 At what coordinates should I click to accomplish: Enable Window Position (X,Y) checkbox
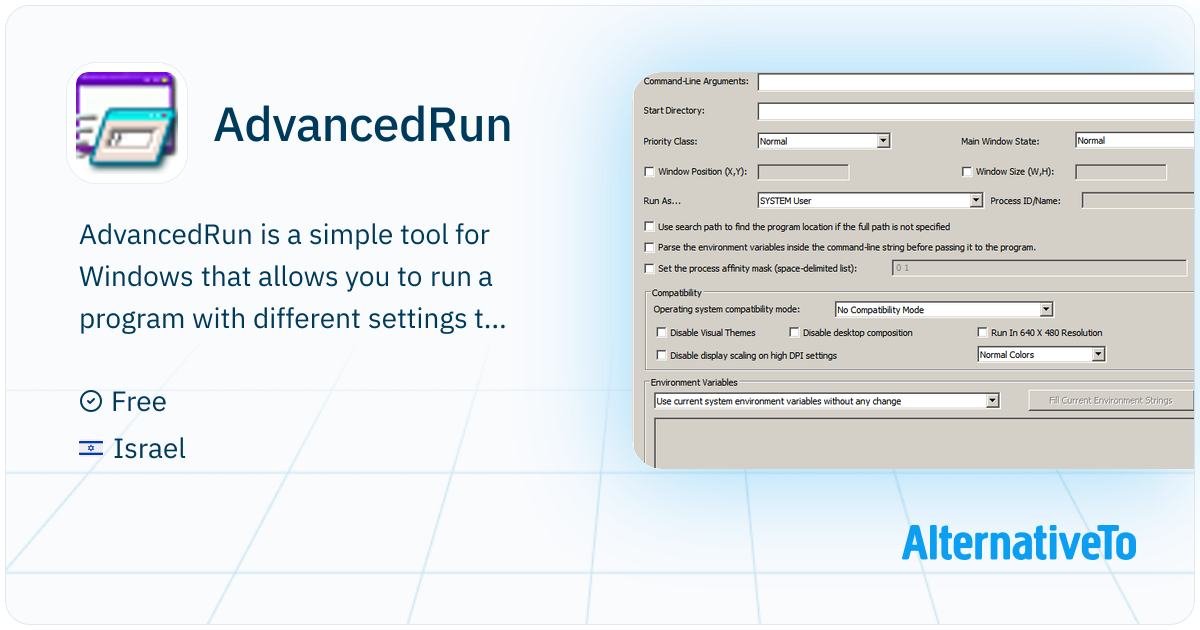click(649, 172)
